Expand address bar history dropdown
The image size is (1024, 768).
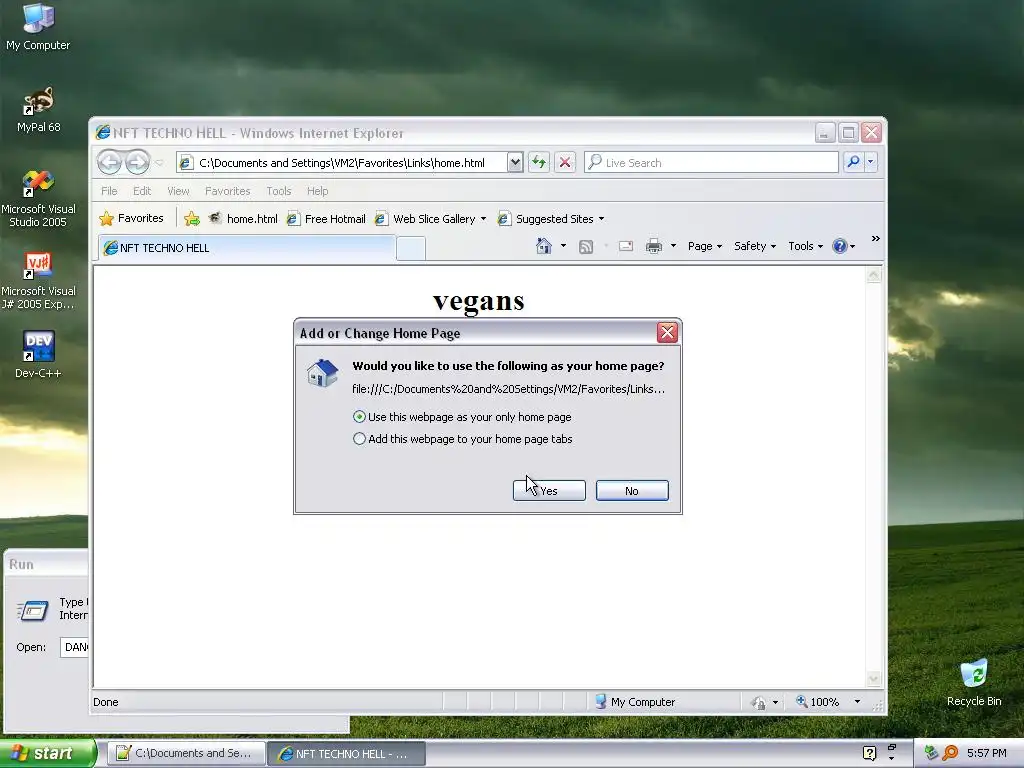(x=515, y=162)
